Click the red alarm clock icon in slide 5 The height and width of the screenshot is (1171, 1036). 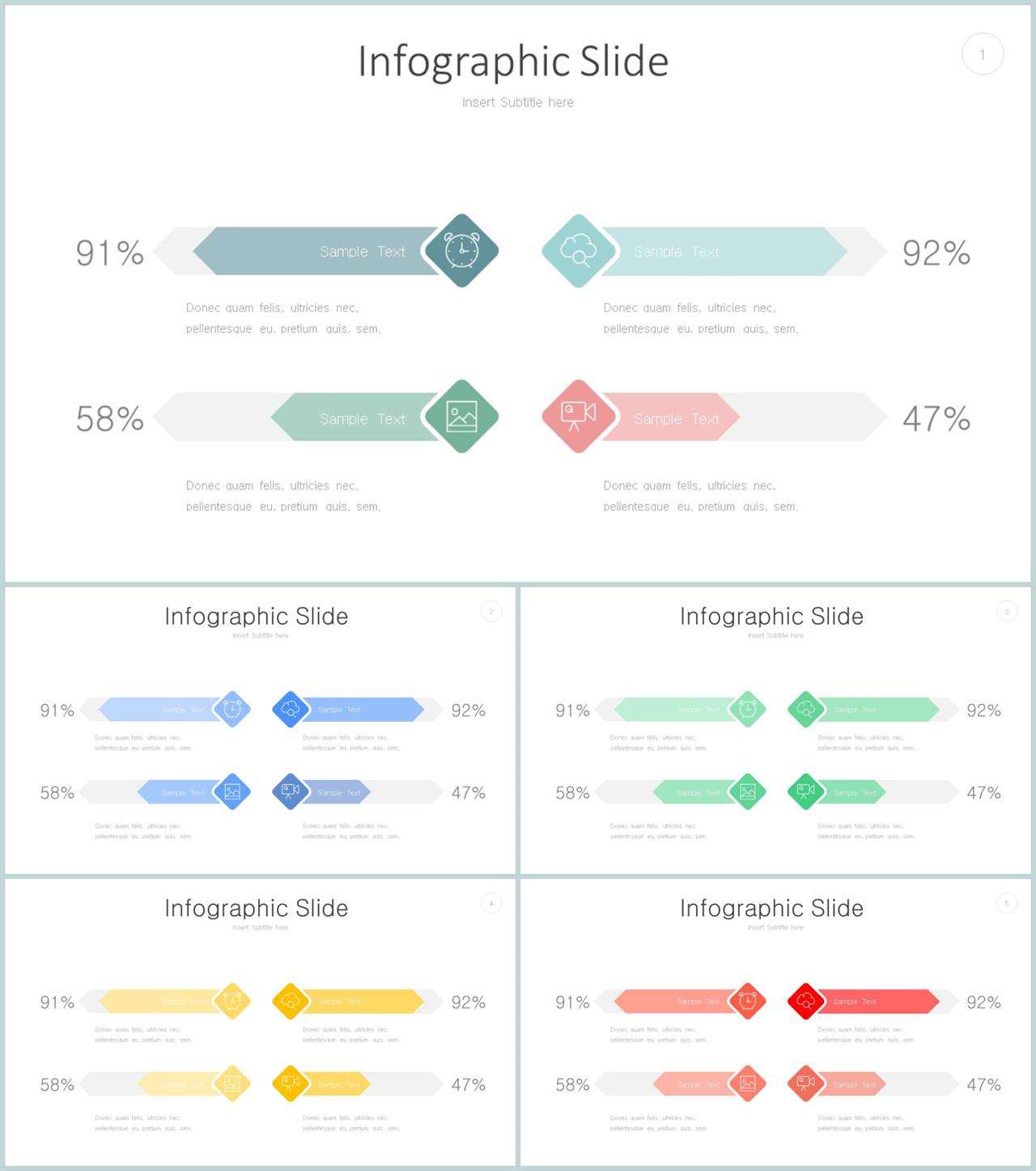(x=747, y=1001)
